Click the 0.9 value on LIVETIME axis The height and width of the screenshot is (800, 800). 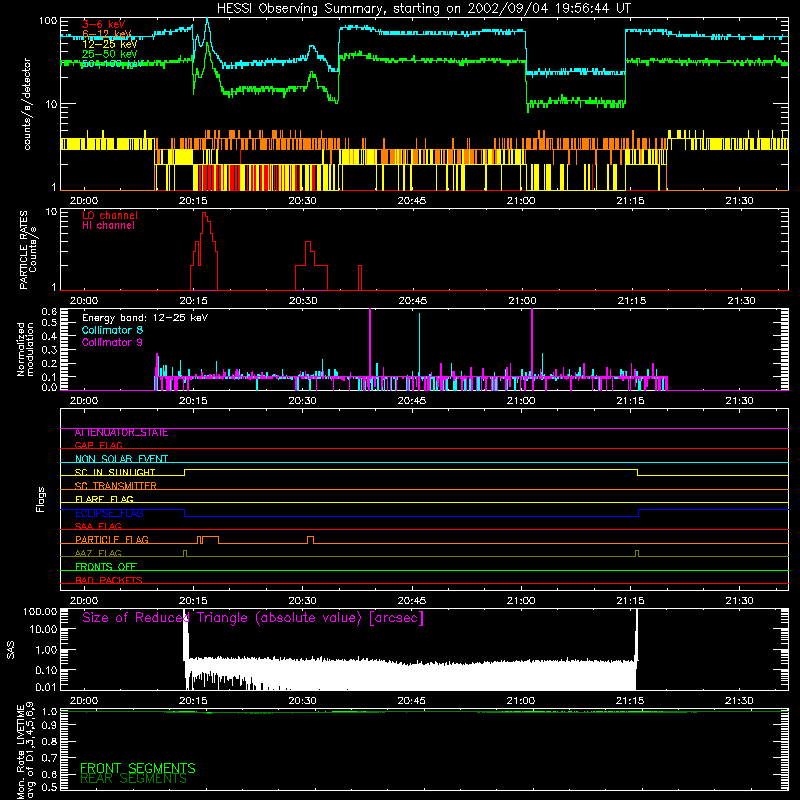tap(49, 726)
